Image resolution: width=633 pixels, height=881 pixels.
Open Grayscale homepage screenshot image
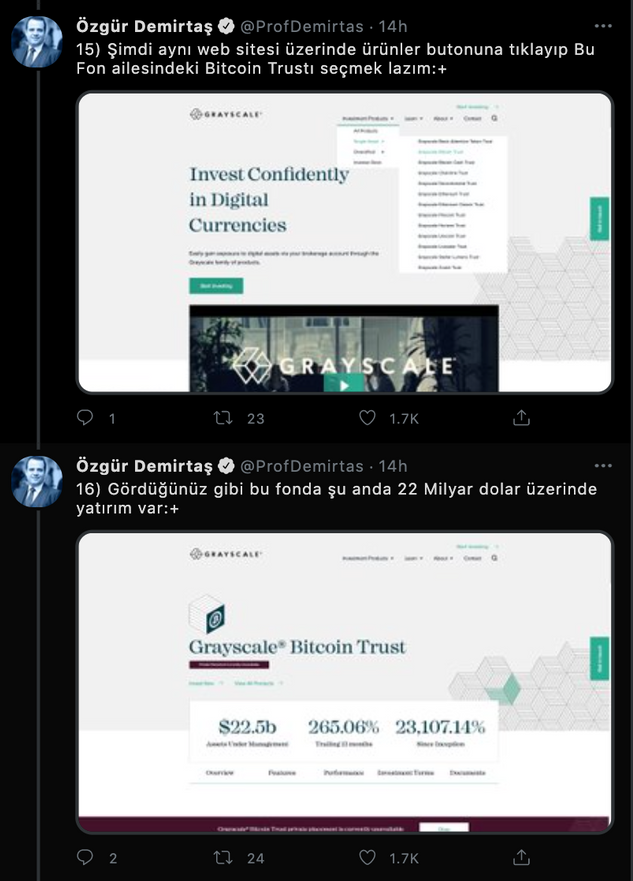pos(344,242)
